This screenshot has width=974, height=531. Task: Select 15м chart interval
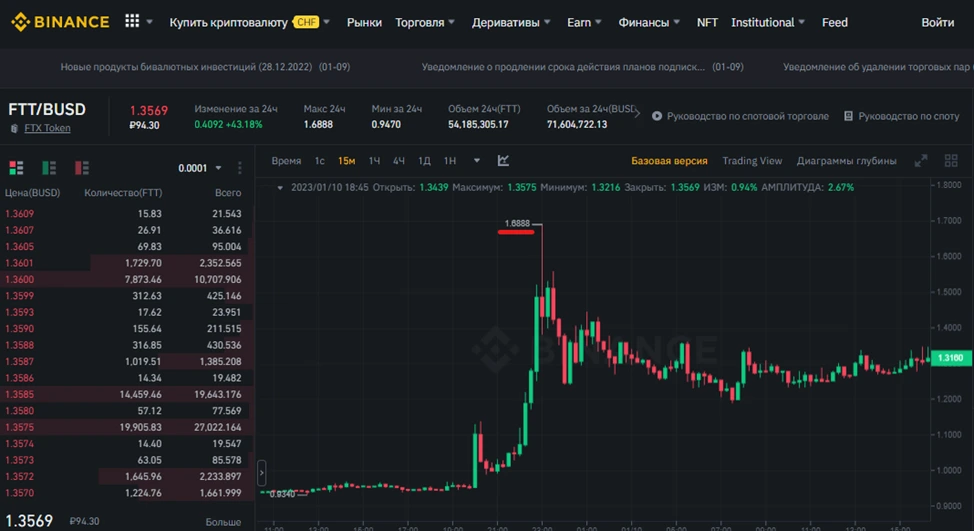click(x=346, y=161)
